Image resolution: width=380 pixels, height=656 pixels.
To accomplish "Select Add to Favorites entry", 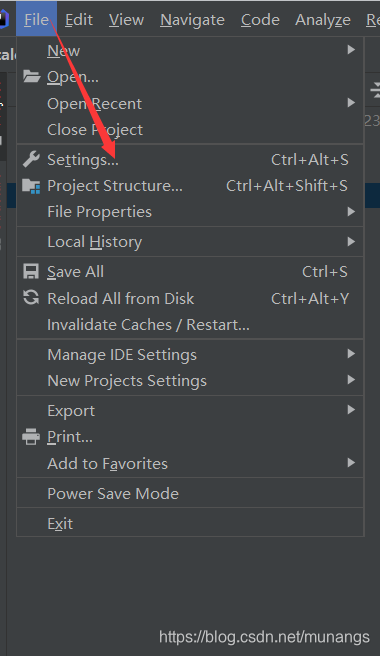I will (x=190, y=463).
